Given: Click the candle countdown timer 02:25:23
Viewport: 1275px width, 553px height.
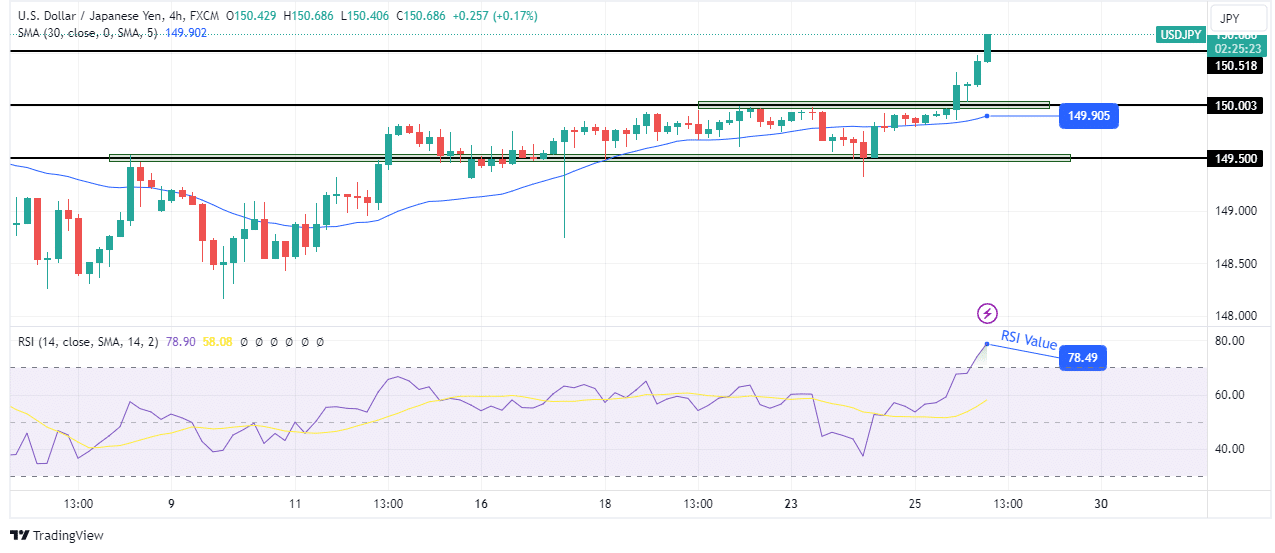Looking at the screenshot, I should [1236, 48].
